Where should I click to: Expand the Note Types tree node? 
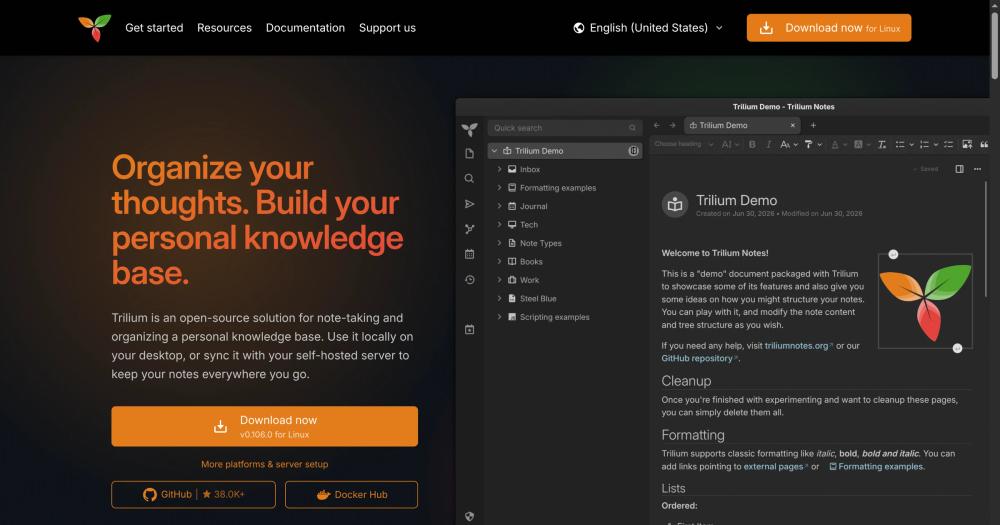[x=499, y=243]
